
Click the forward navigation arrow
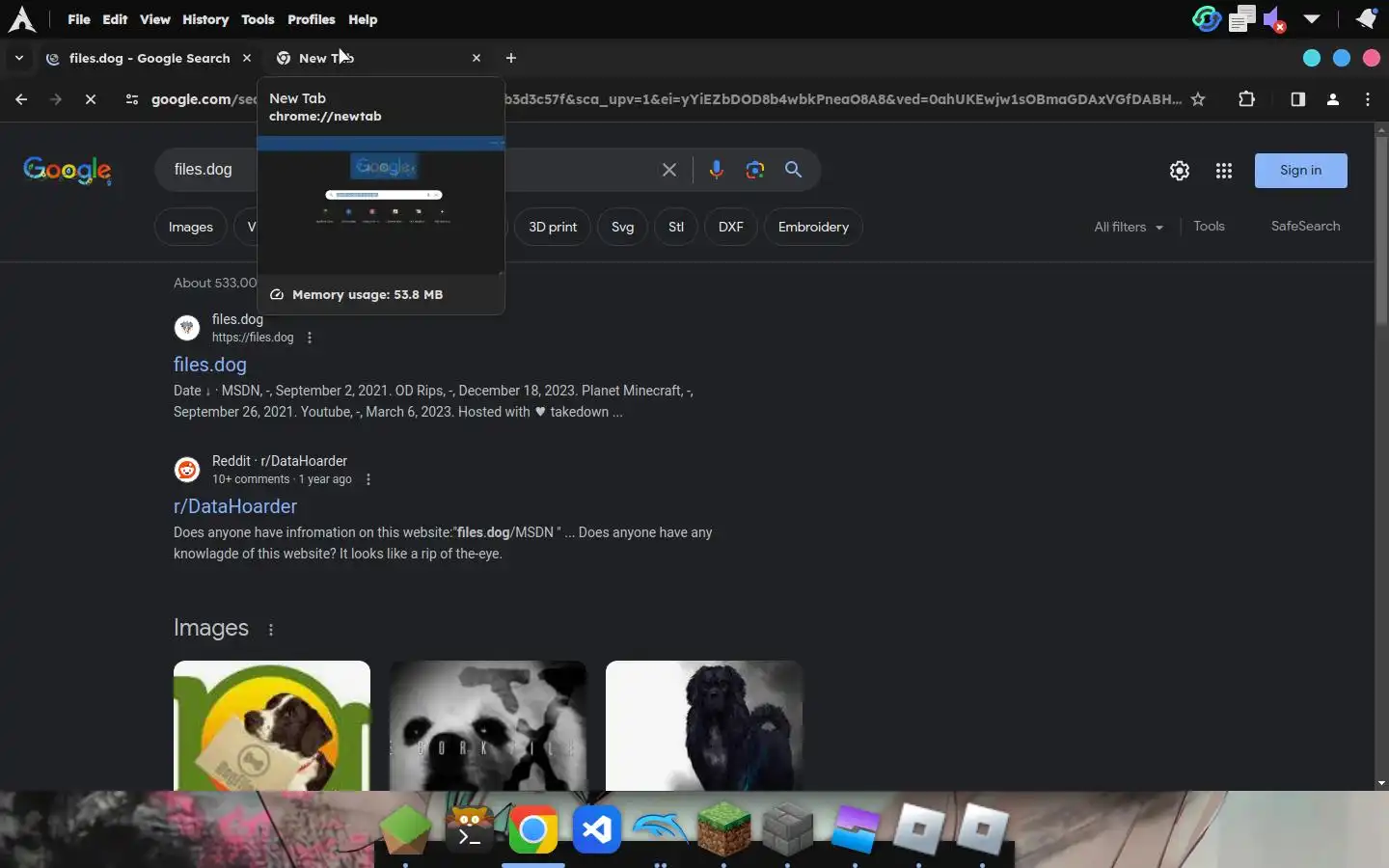(56, 99)
